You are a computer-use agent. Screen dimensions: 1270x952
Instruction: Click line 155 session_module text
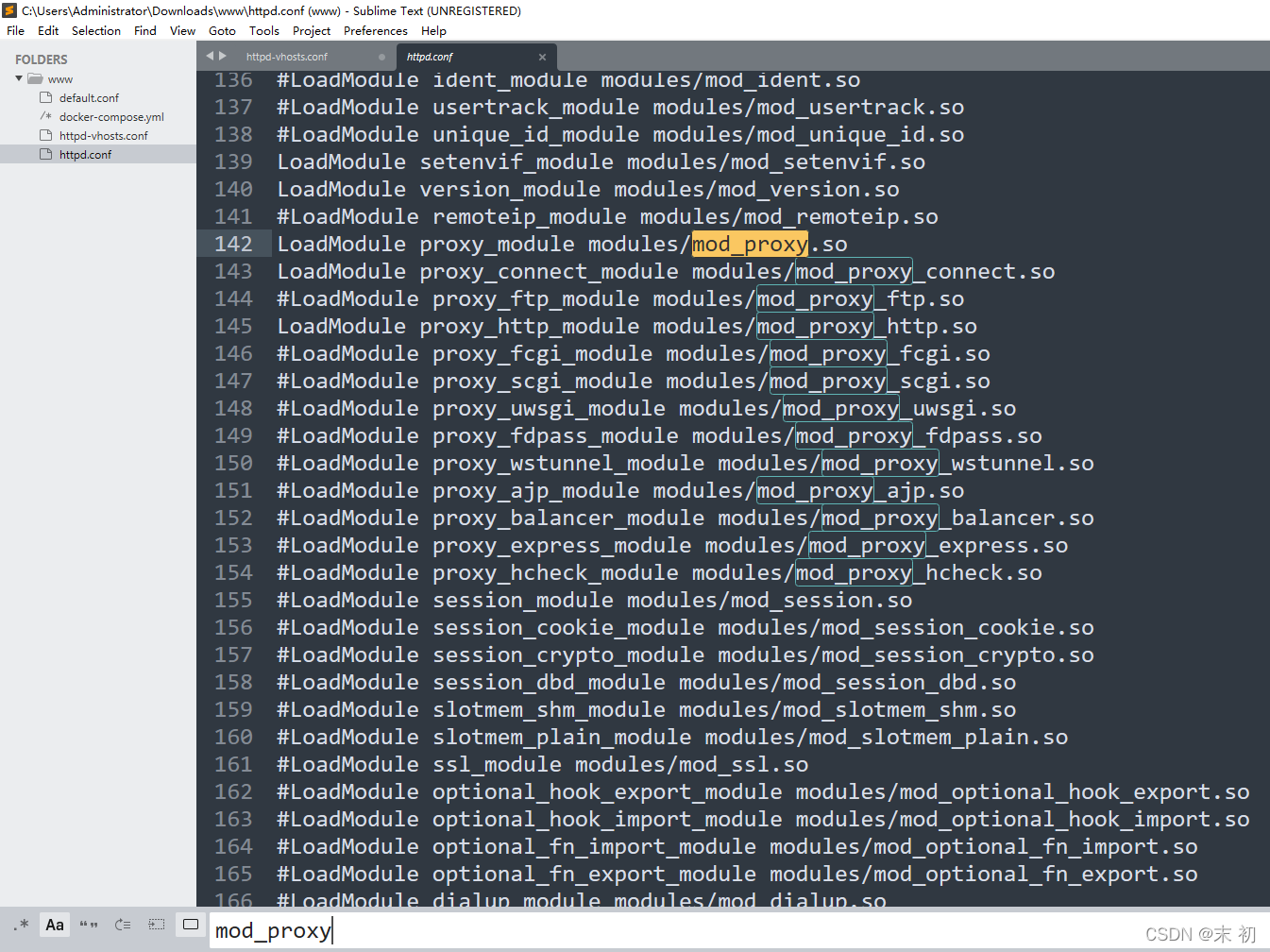pos(523,601)
